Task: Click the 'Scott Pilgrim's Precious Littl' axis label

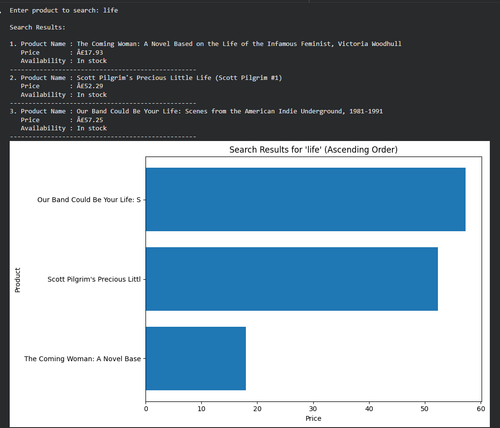Action: point(94,279)
